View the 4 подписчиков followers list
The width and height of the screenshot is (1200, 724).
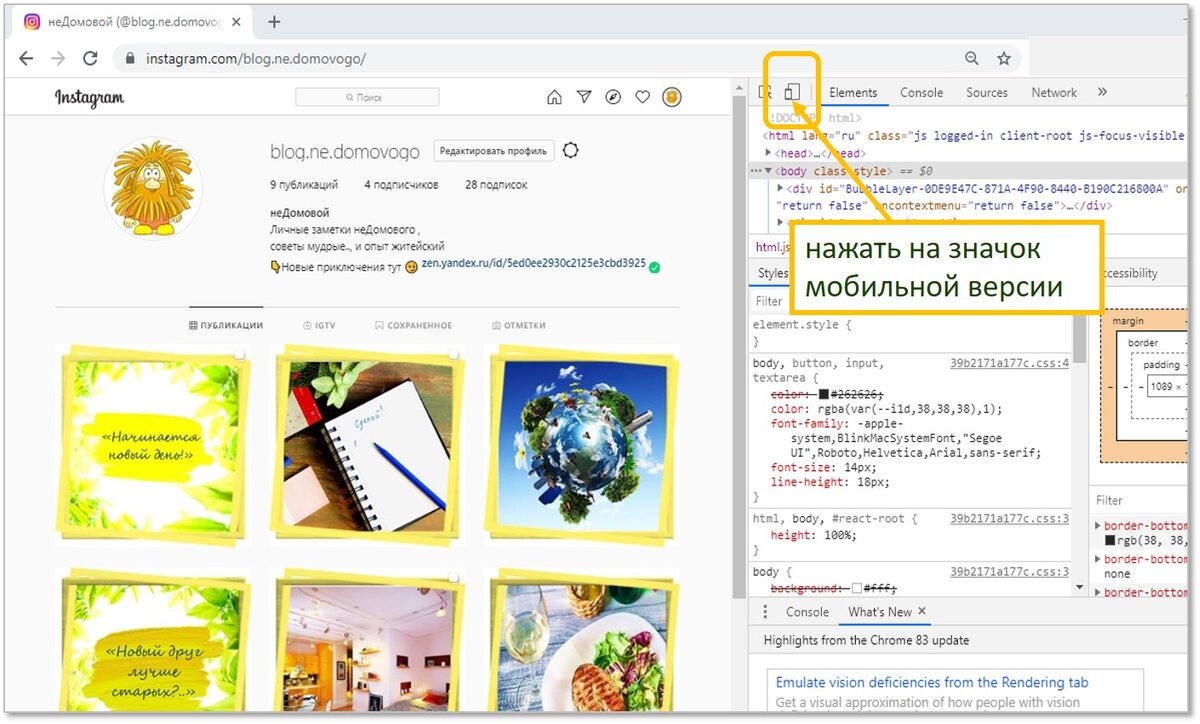[401, 185]
